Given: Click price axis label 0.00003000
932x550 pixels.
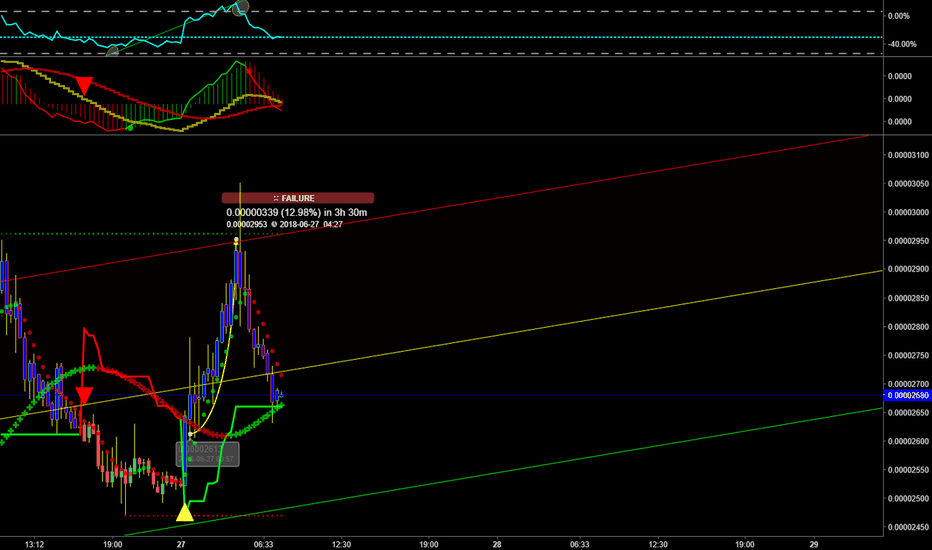Looking at the screenshot, I should [x=908, y=212].
